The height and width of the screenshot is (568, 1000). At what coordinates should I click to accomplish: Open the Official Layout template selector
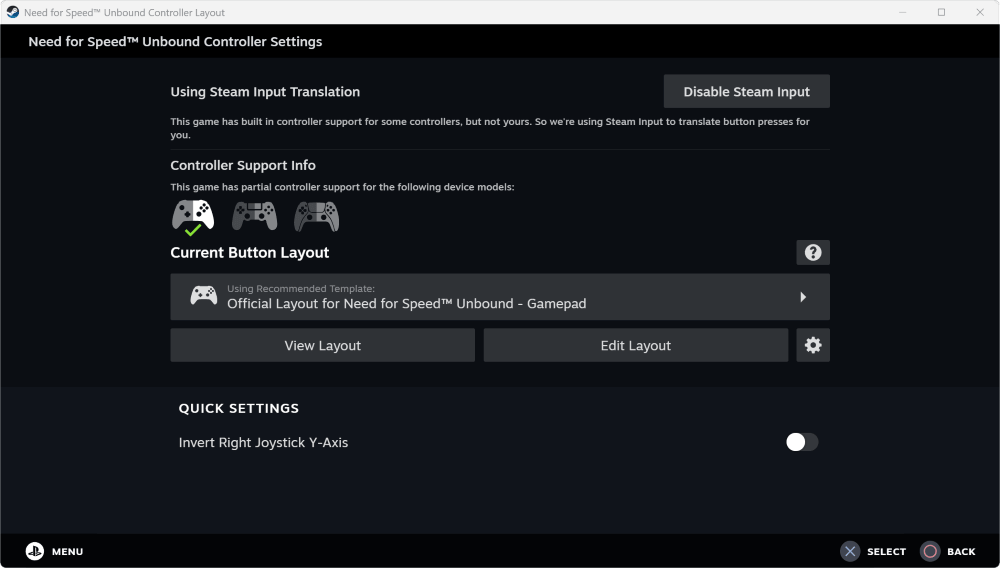coord(500,297)
